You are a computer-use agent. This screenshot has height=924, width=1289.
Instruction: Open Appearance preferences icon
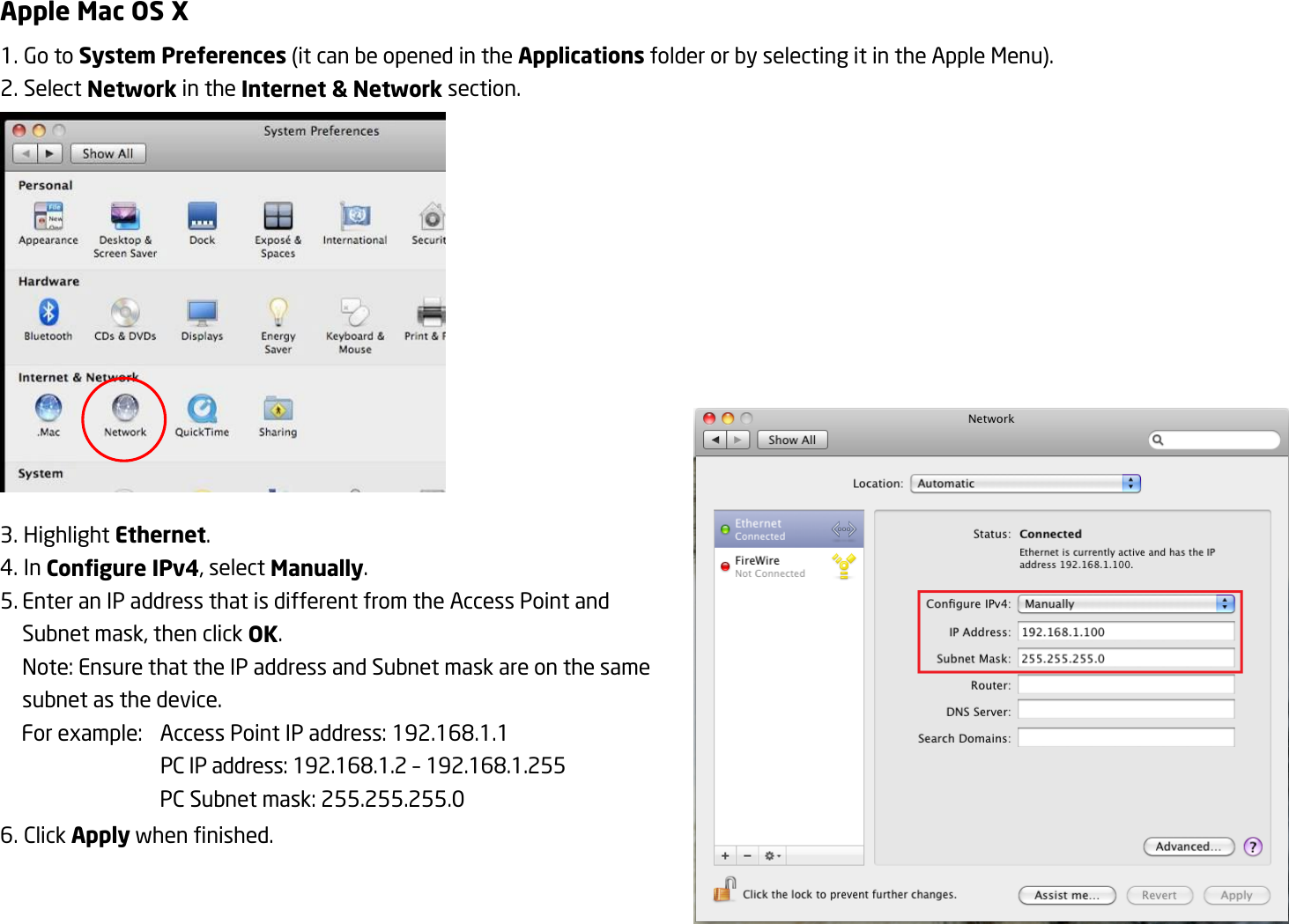[48, 216]
